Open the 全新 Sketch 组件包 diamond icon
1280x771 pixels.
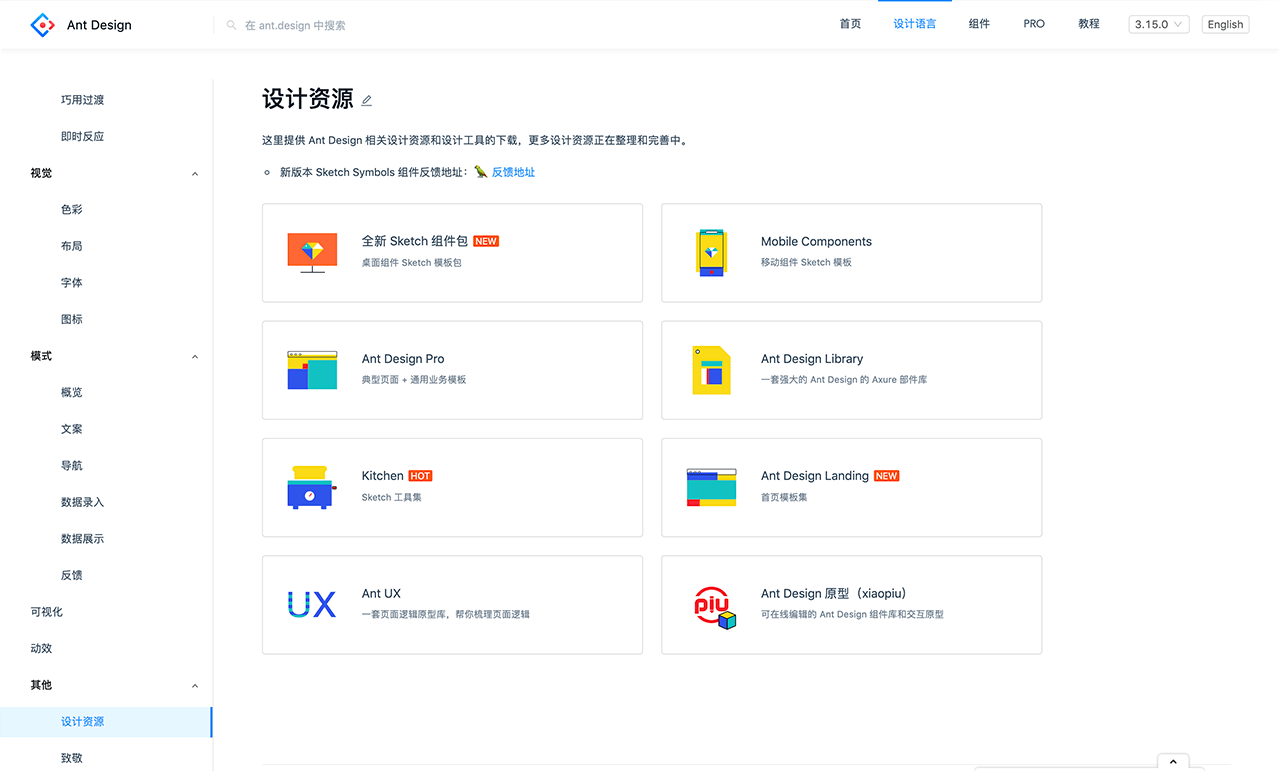[313, 252]
